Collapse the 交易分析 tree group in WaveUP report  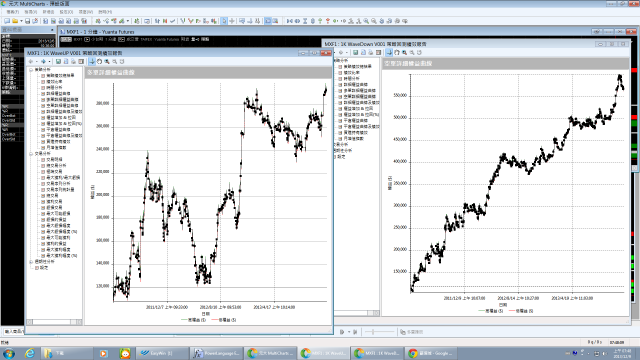(x=31, y=154)
